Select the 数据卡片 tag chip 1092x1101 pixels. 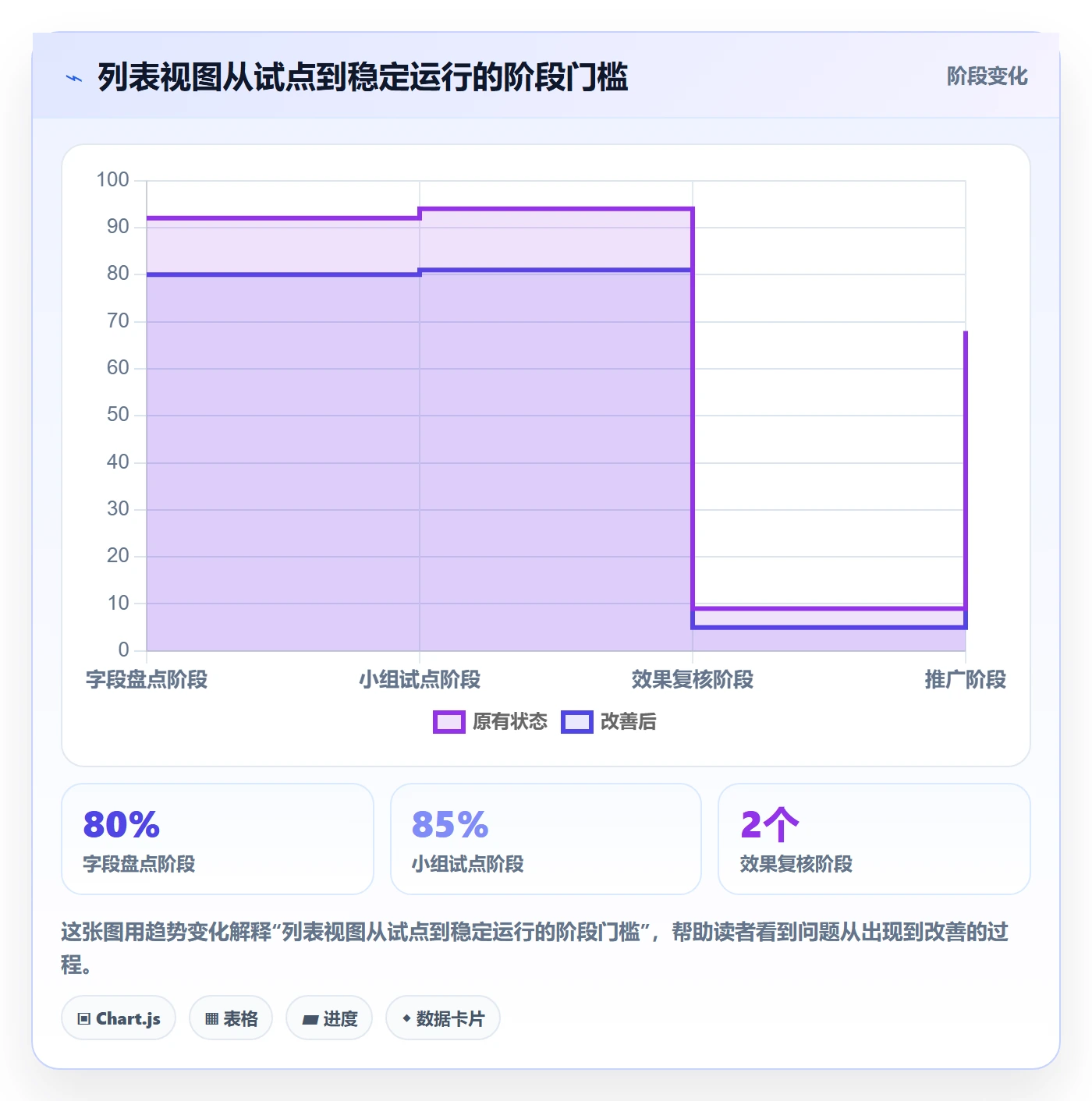click(443, 1018)
